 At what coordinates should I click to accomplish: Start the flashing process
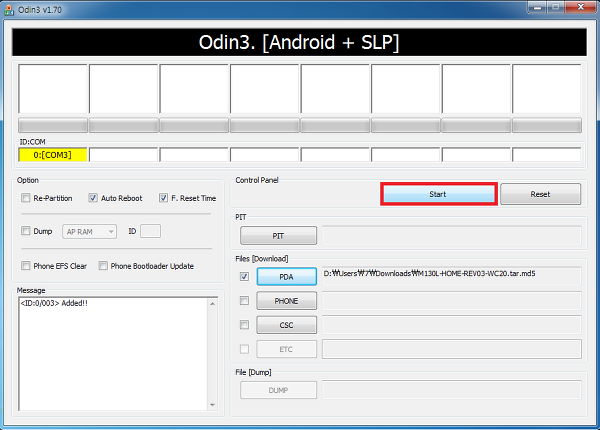439,194
